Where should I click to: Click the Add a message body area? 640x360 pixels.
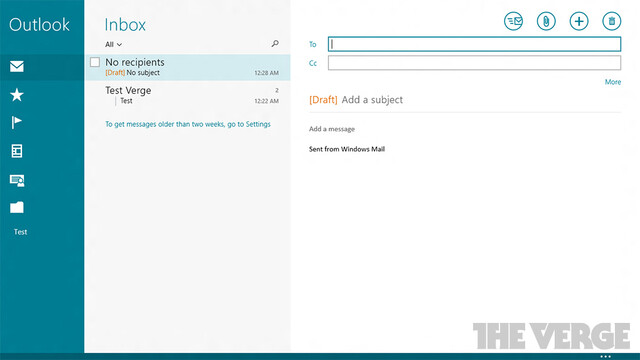(x=332, y=129)
